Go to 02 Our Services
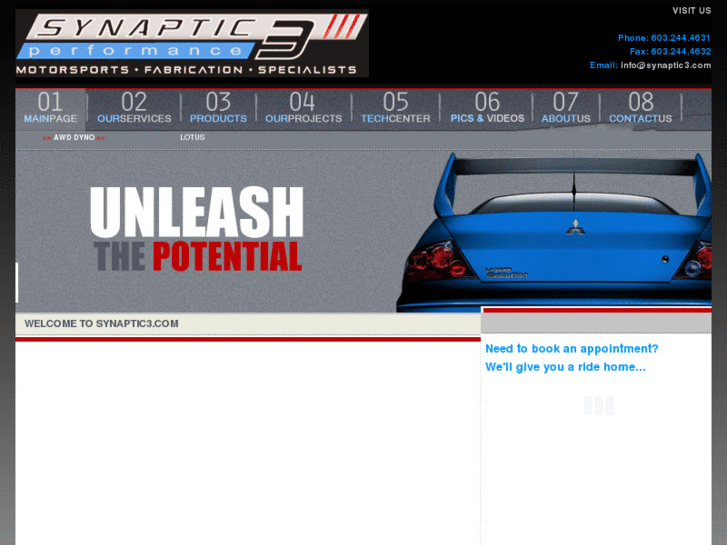The width and height of the screenshot is (727, 545). [x=134, y=109]
